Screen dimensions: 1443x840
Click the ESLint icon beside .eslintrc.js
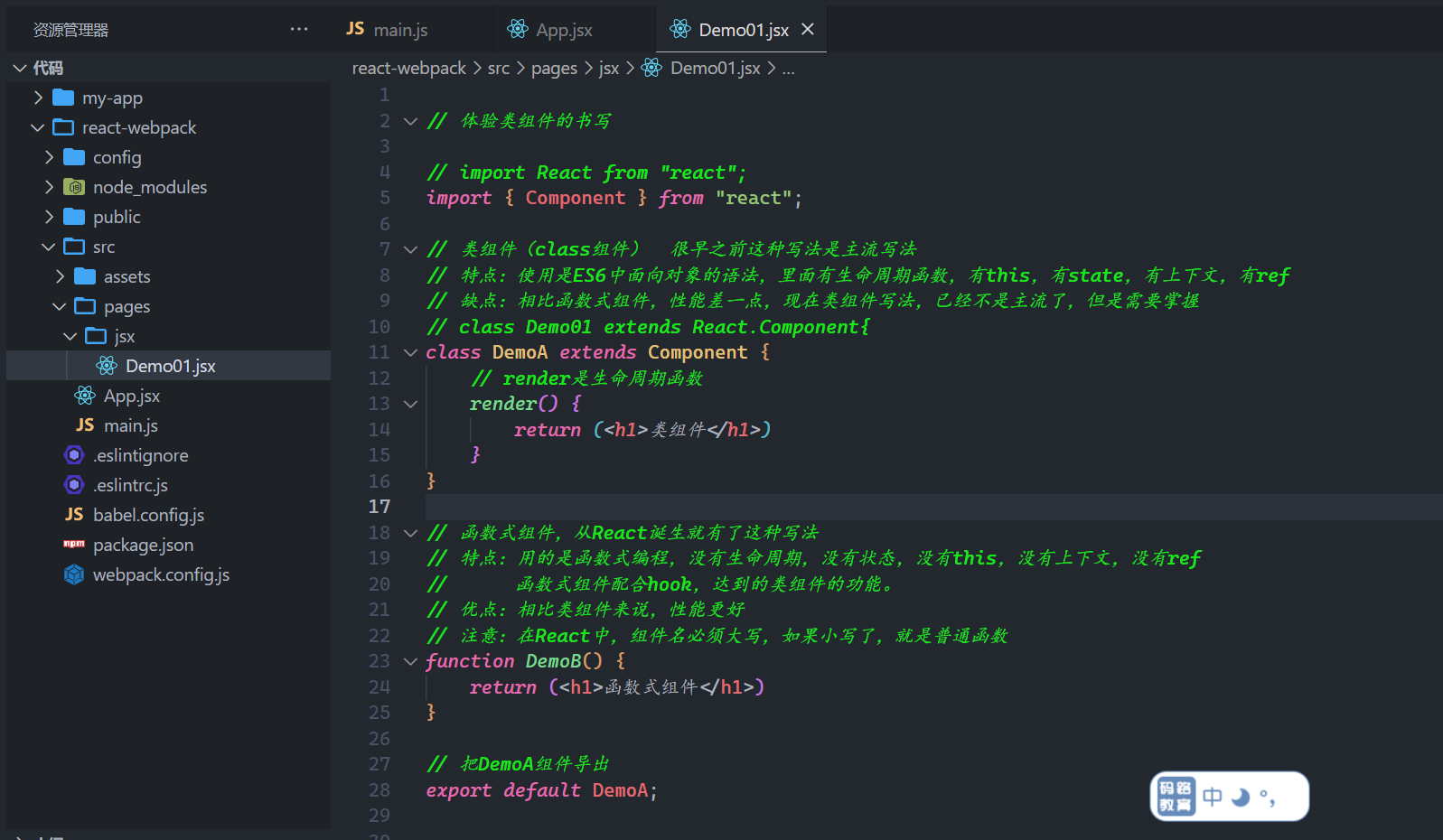[x=74, y=485]
